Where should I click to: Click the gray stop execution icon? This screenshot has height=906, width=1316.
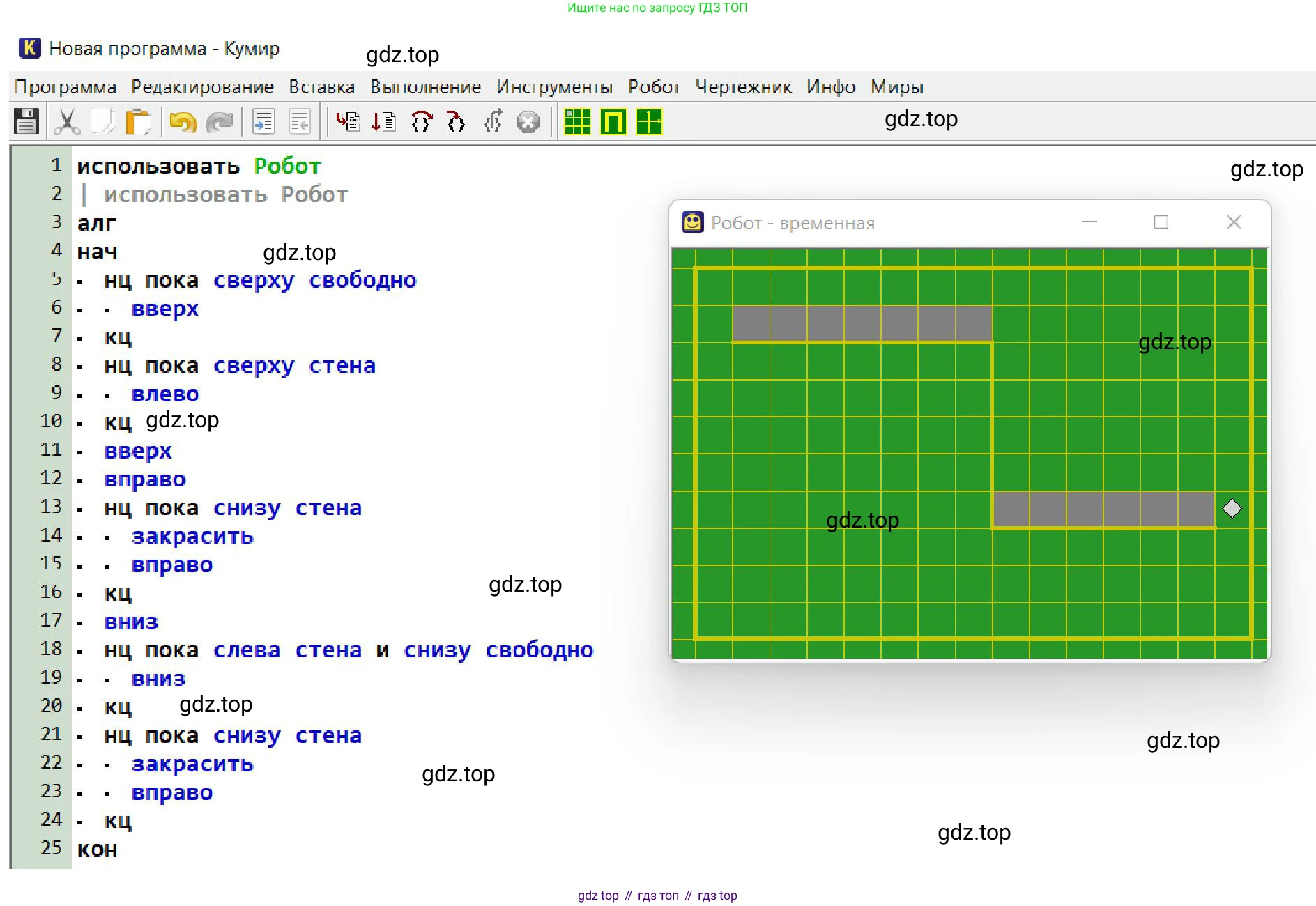[528, 122]
